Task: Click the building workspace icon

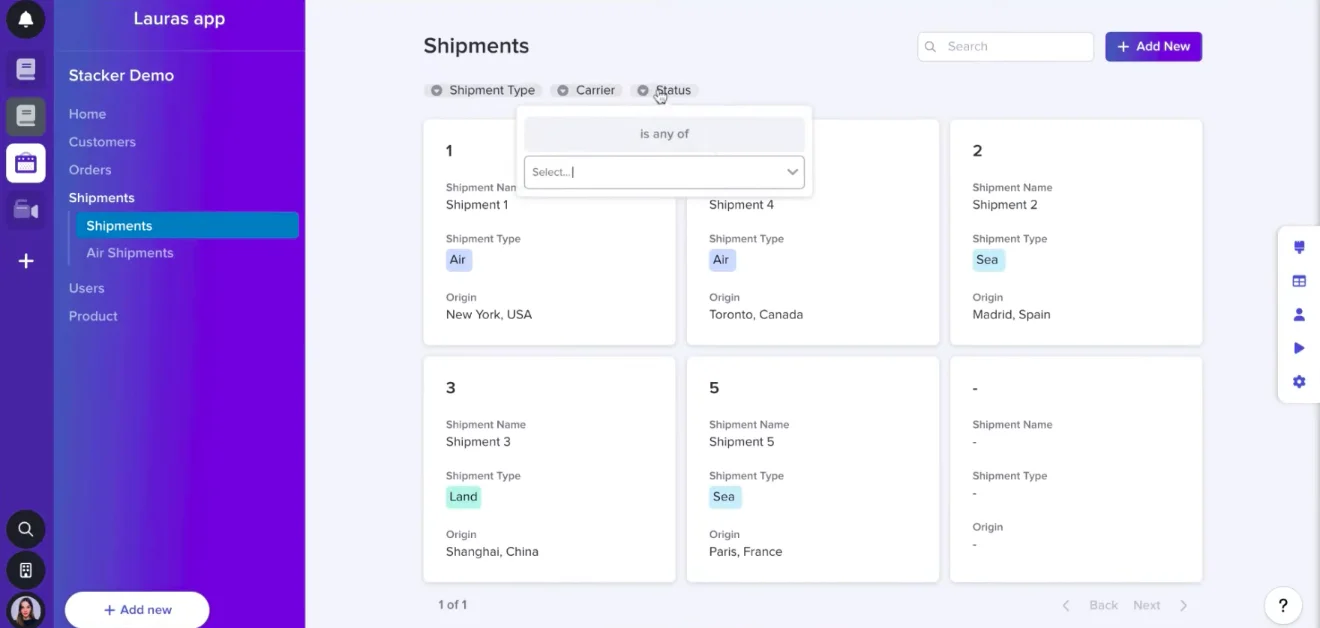Action: click(26, 570)
